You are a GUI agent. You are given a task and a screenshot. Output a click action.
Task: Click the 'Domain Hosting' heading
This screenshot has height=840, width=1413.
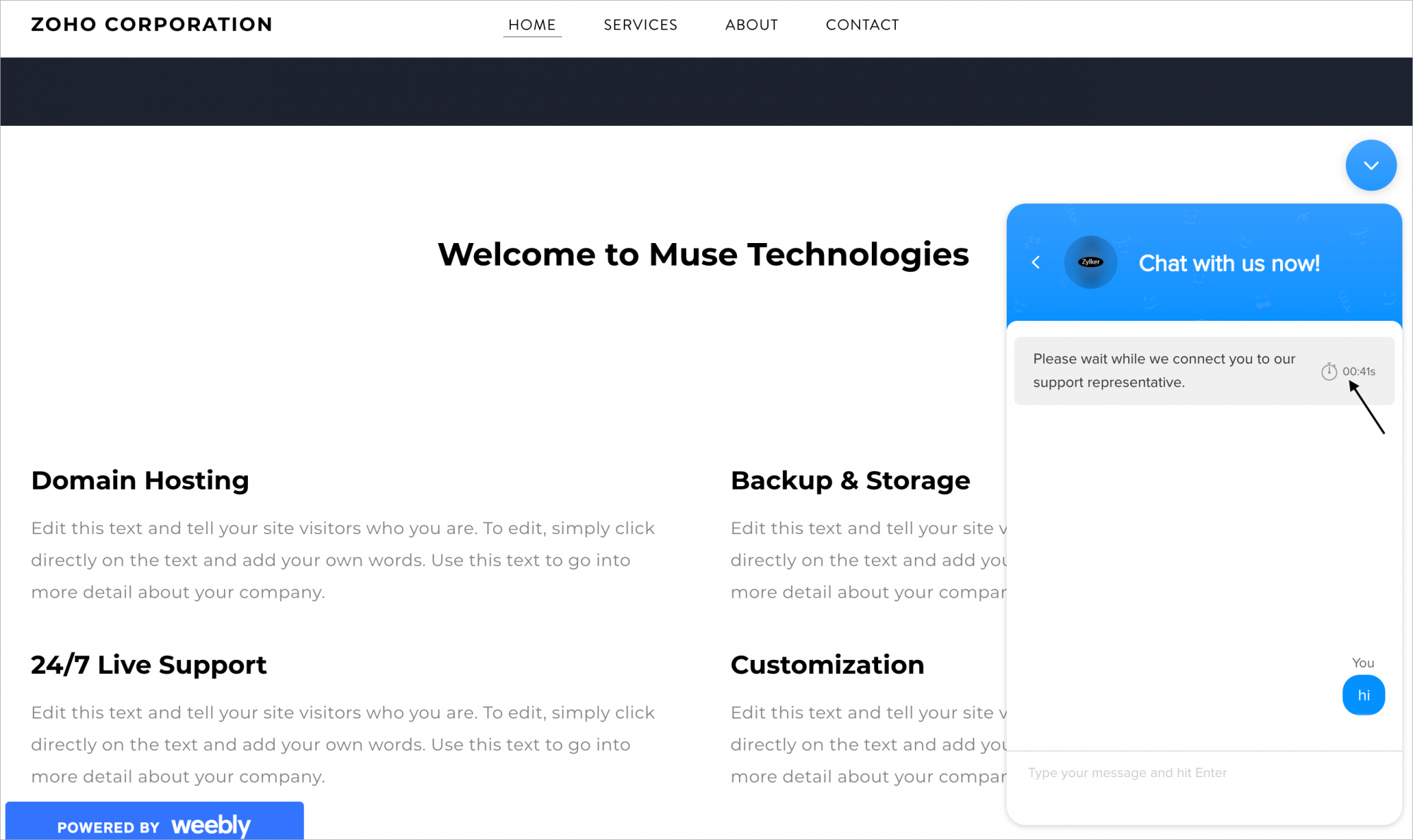[x=140, y=480]
